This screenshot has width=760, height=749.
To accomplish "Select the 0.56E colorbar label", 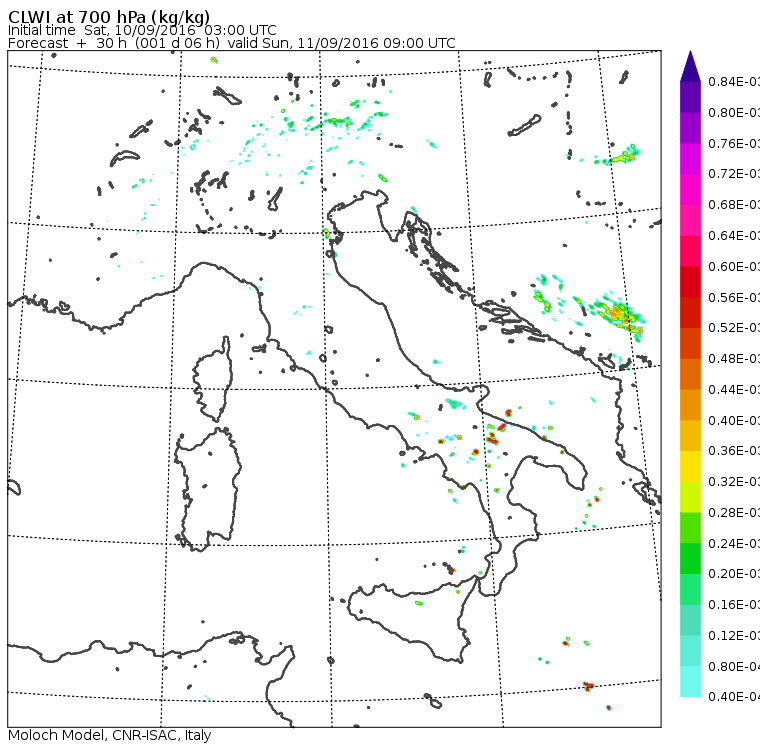I will (x=734, y=297).
